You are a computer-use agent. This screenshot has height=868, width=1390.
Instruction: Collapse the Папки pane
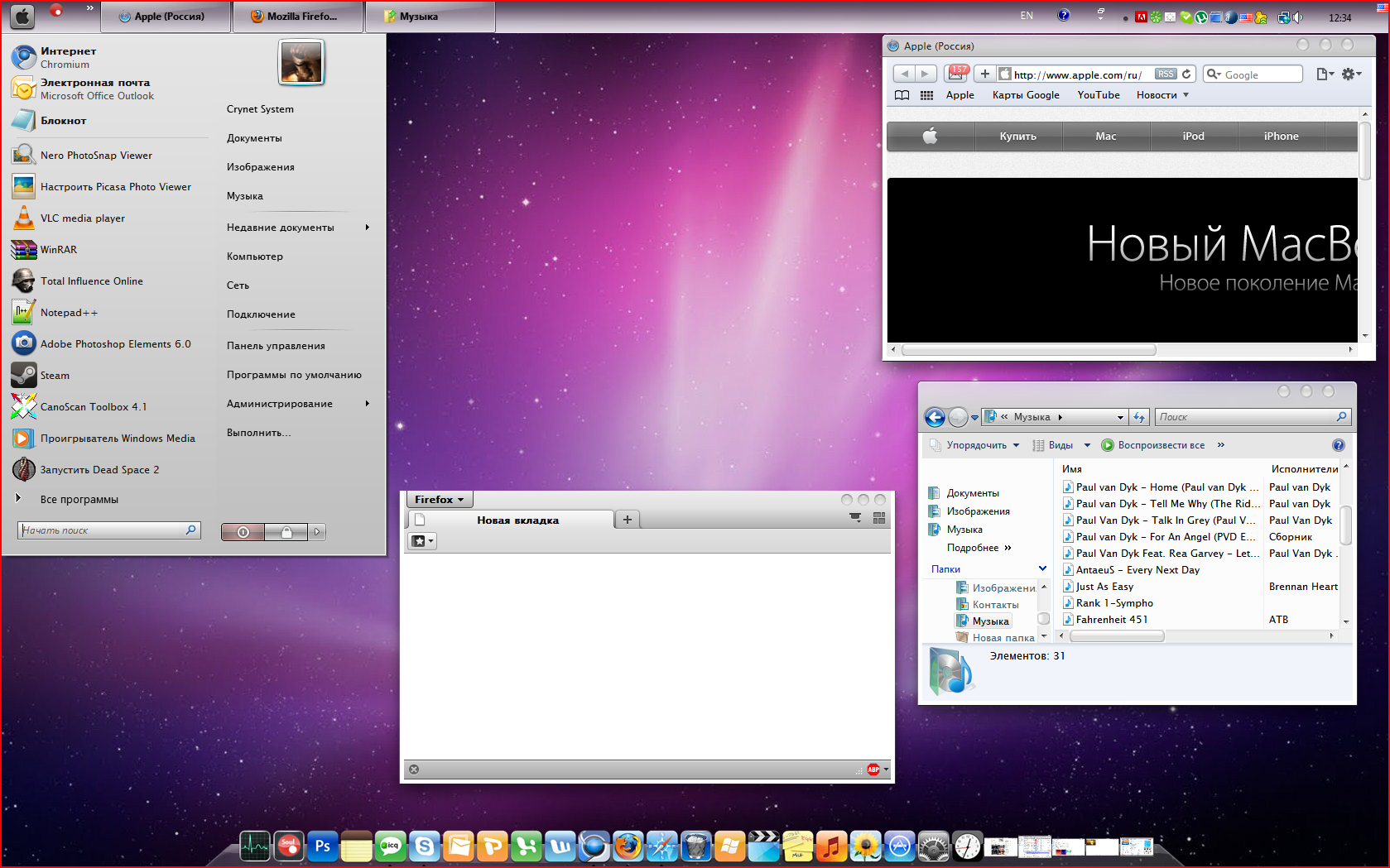point(1042,568)
